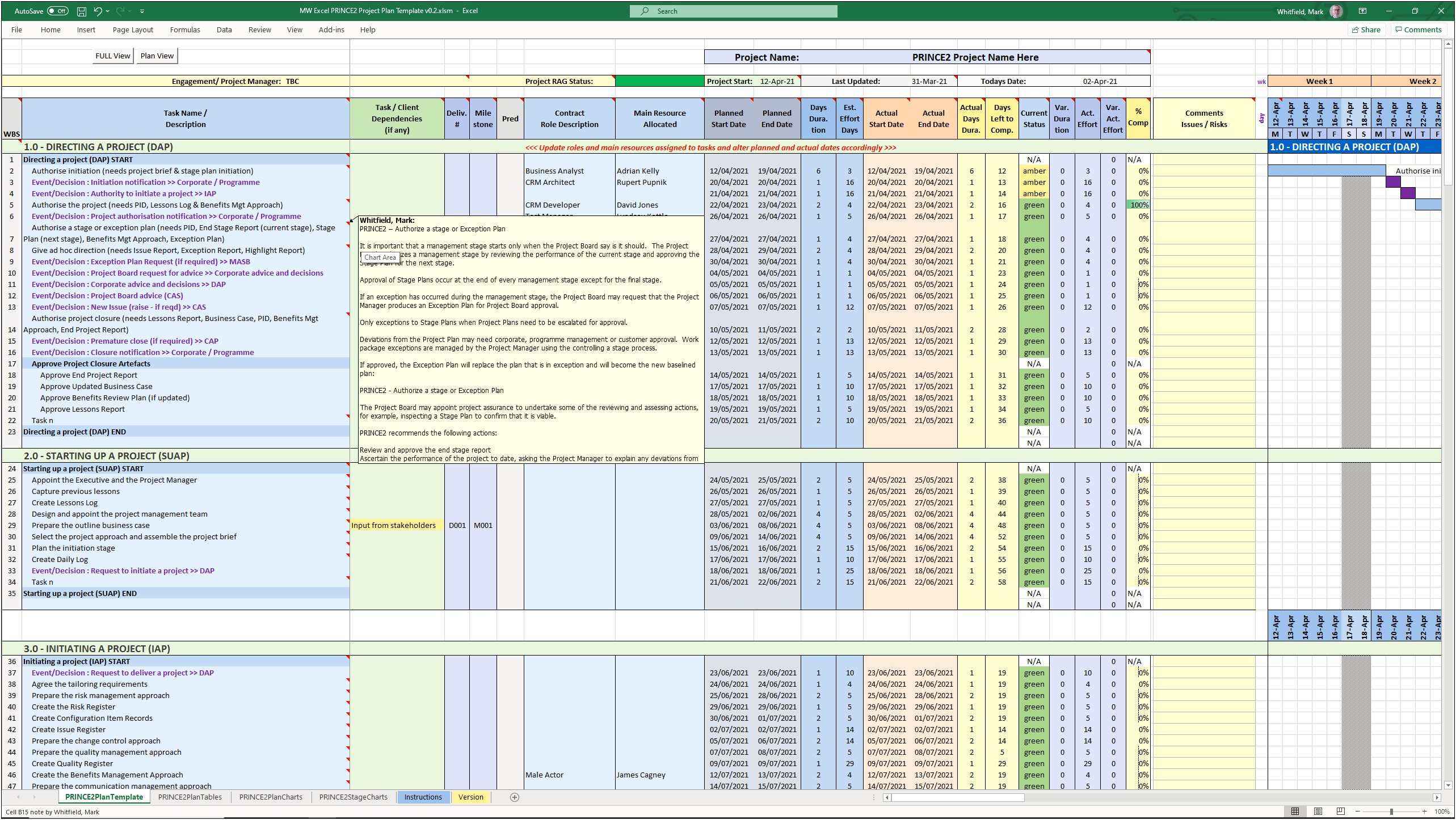The width and height of the screenshot is (1456, 820).
Task: Click horizontal scrollbar right arrow
Action: point(1437,797)
